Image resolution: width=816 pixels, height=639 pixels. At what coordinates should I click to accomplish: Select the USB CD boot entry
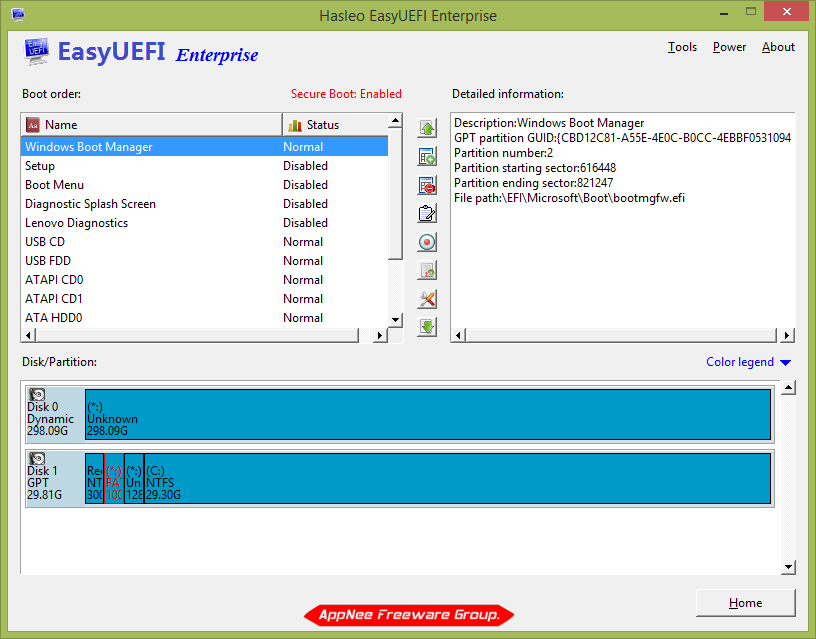pos(205,242)
